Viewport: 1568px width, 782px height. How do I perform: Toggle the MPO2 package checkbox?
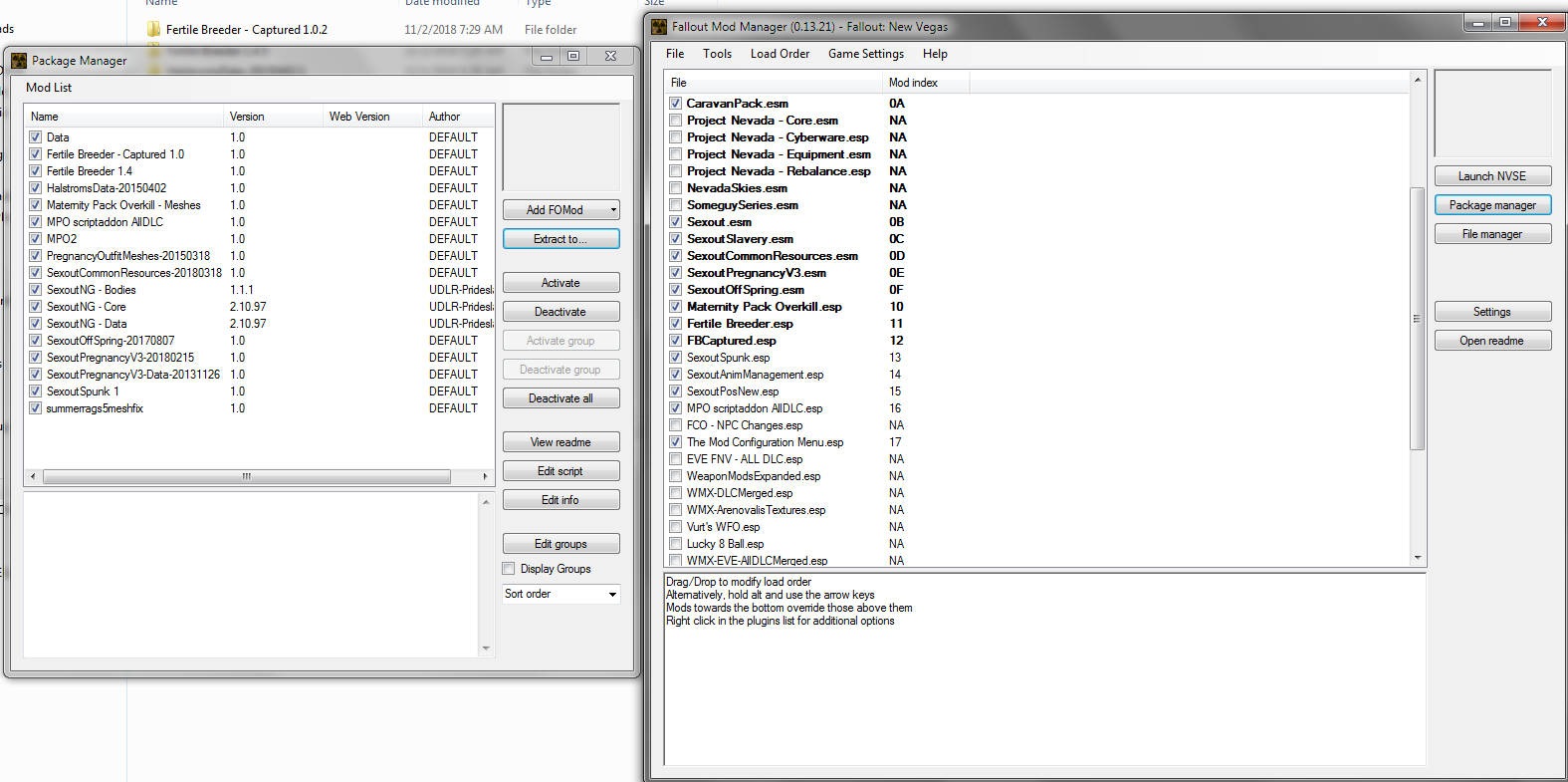[35, 239]
